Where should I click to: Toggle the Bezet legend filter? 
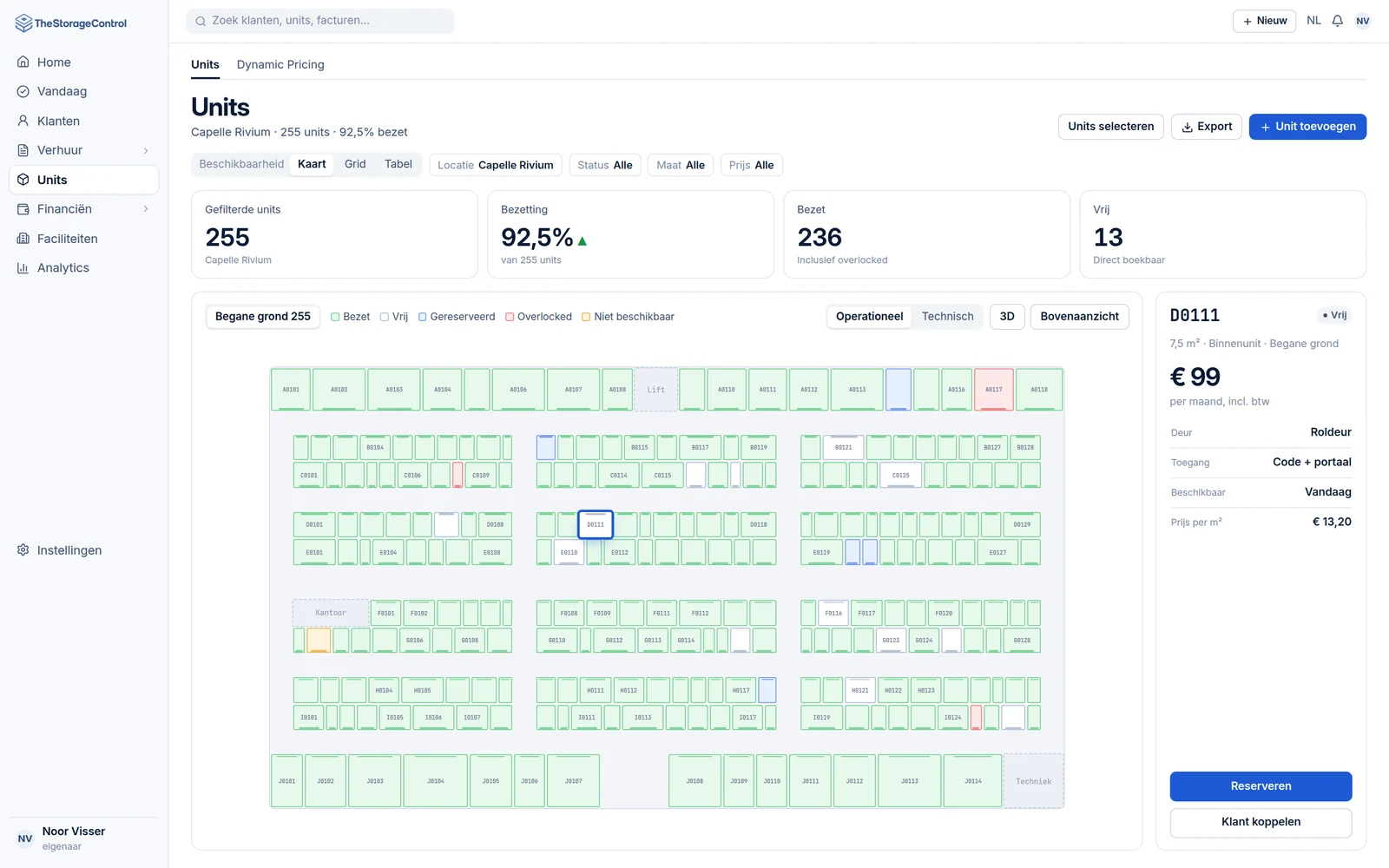click(351, 317)
